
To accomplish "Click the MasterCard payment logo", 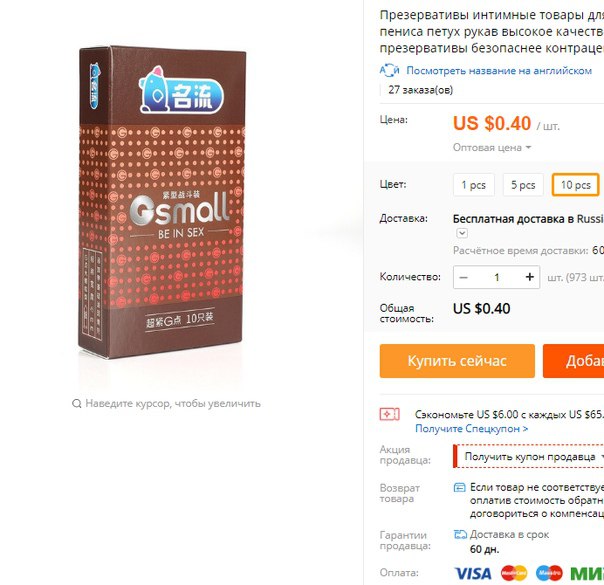I will click(514, 573).
